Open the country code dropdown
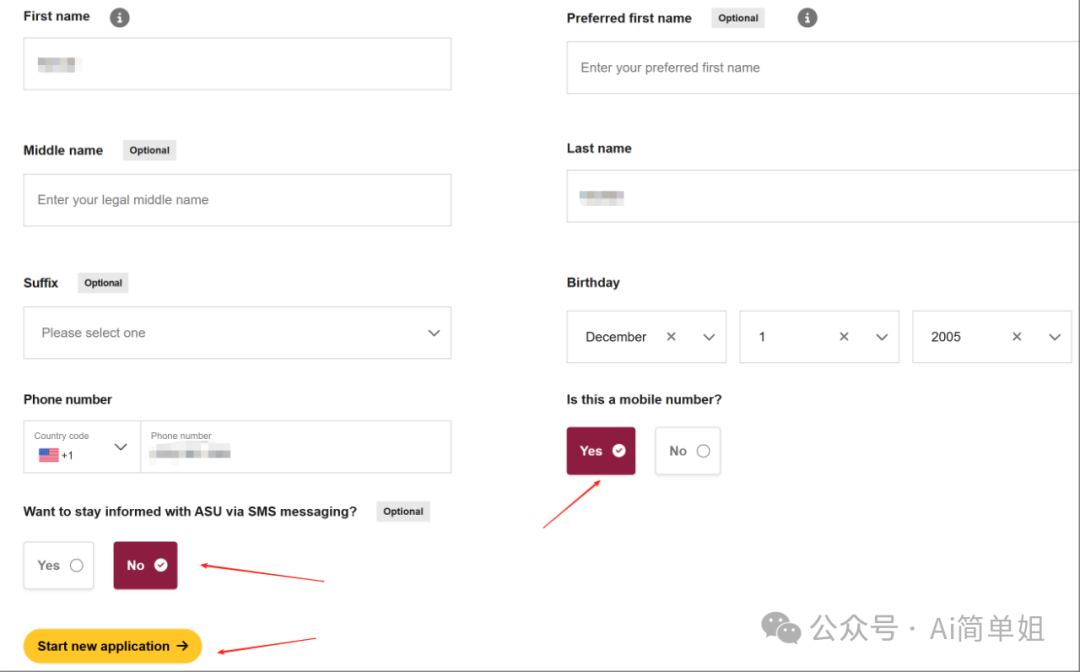This screenshot has width=1080, height=672. (121, 447)
